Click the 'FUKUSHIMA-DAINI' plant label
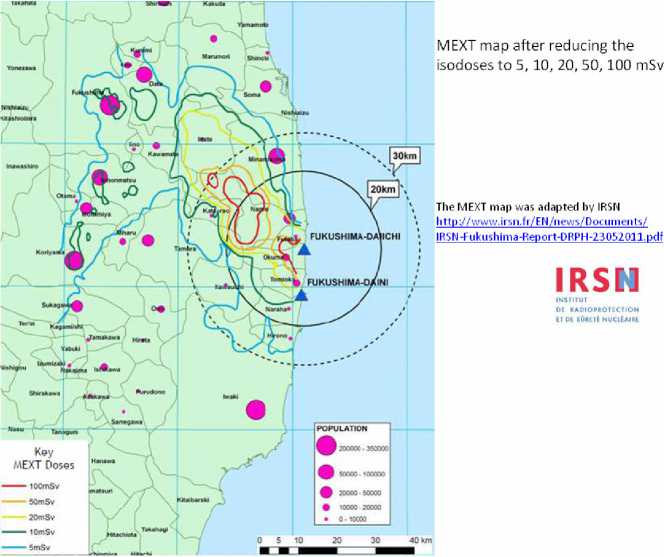664x557 pixels. [347, 282]
